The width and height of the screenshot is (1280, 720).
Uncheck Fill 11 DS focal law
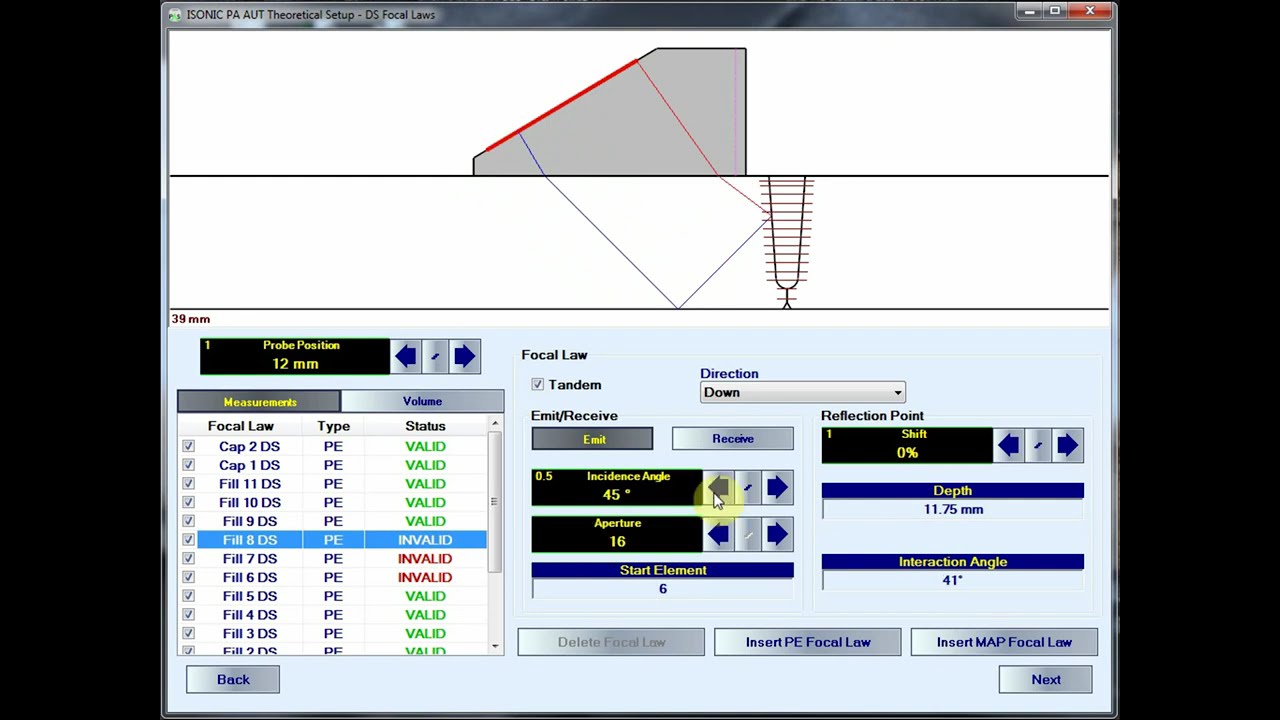coord(188,484)
